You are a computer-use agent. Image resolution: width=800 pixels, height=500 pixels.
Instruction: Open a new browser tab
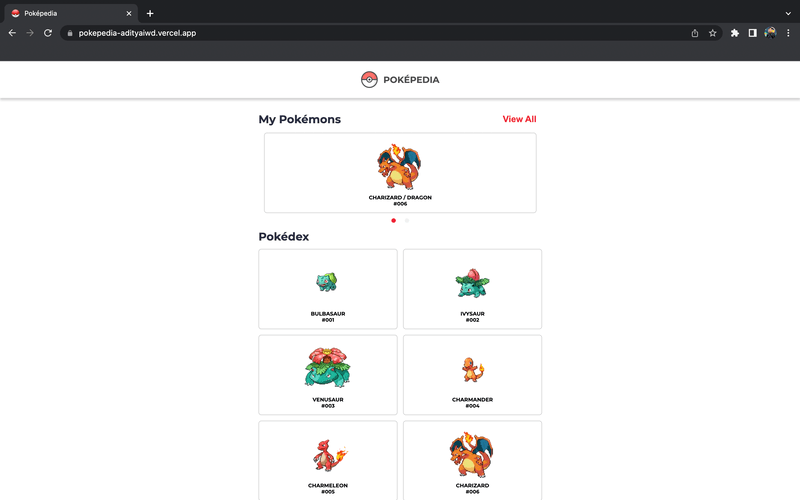pos(150,13)
